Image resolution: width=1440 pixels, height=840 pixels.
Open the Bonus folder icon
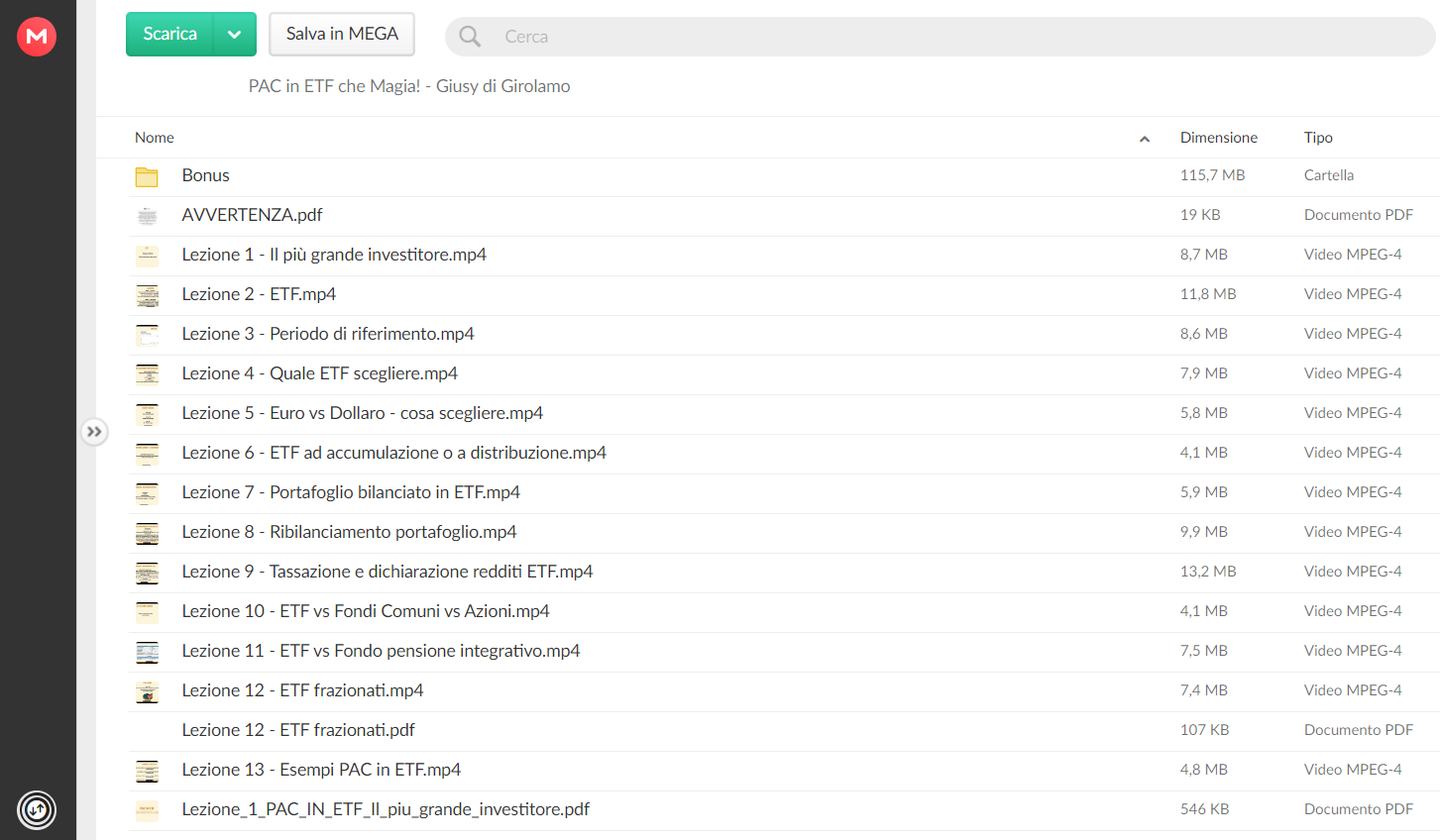click(x=147, y=176)
